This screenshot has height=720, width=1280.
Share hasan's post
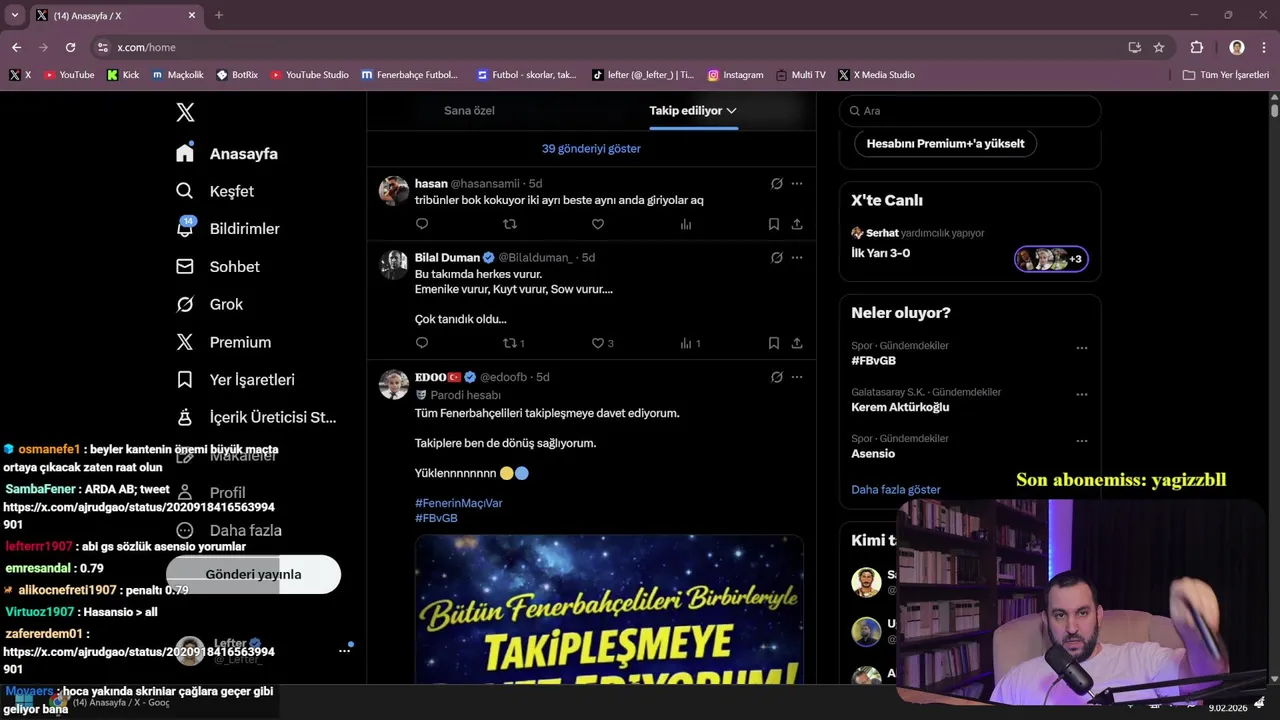(x=797, y=224)
